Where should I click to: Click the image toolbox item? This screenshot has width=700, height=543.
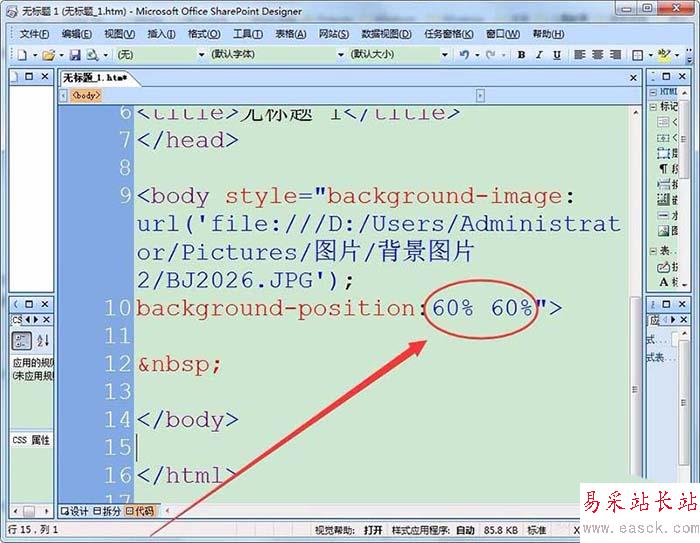(x=667, y=231)
